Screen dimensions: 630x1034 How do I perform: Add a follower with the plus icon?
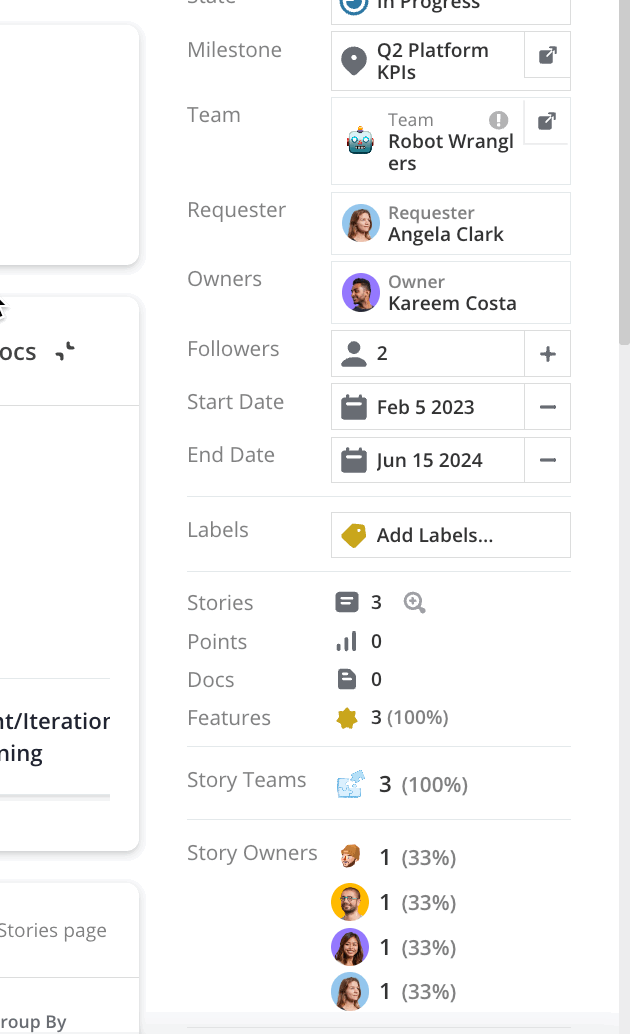547,354
